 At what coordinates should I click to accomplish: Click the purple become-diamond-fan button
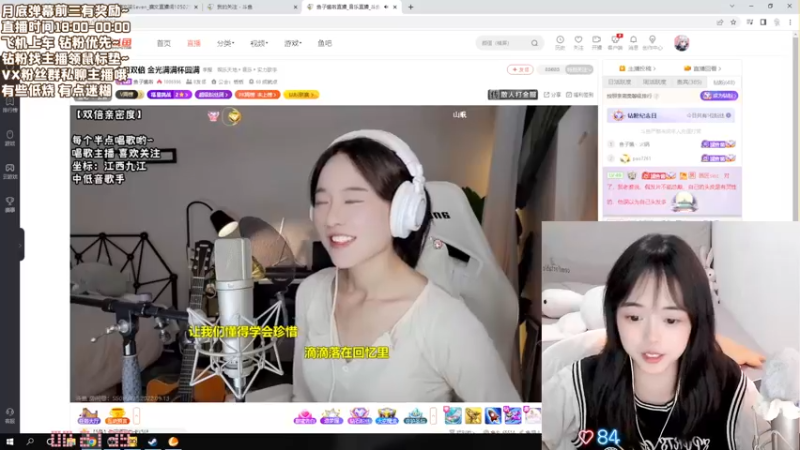click(x=718, y=95)
